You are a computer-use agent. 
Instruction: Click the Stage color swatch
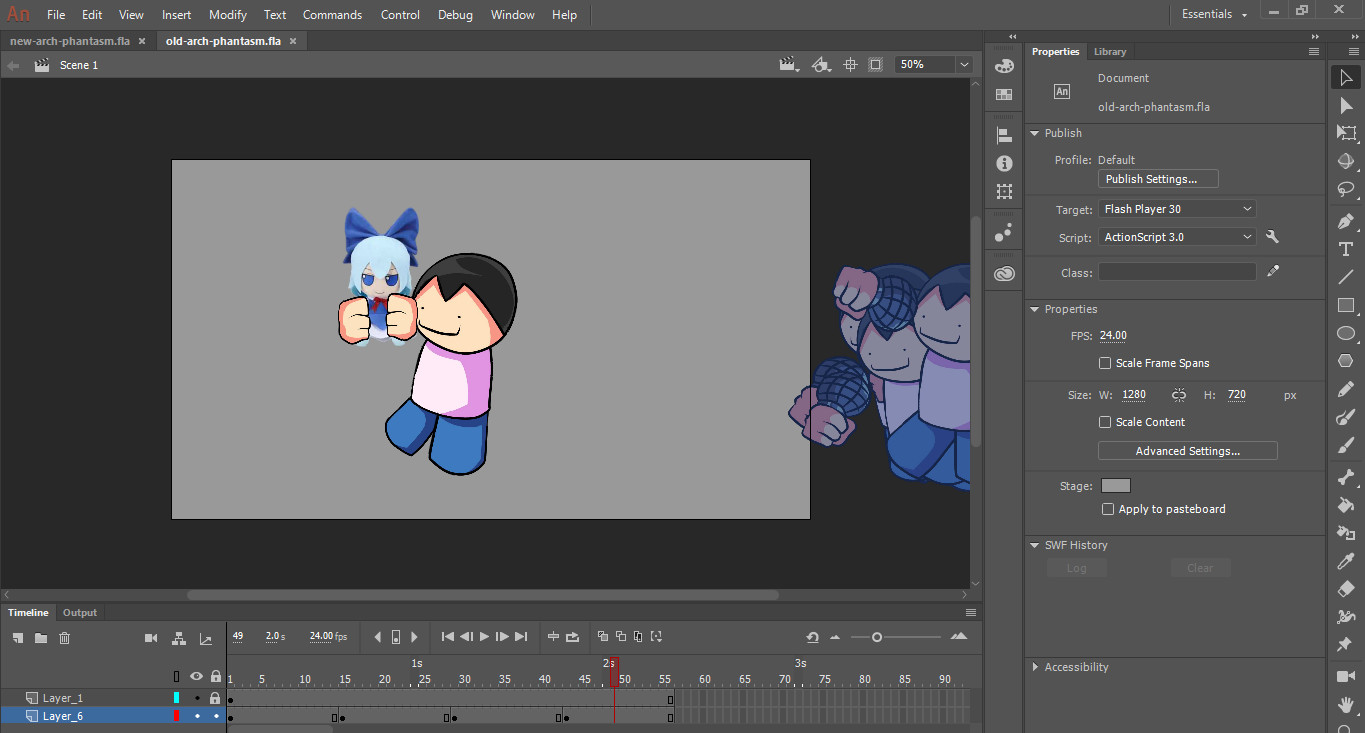coord(1115,486)
